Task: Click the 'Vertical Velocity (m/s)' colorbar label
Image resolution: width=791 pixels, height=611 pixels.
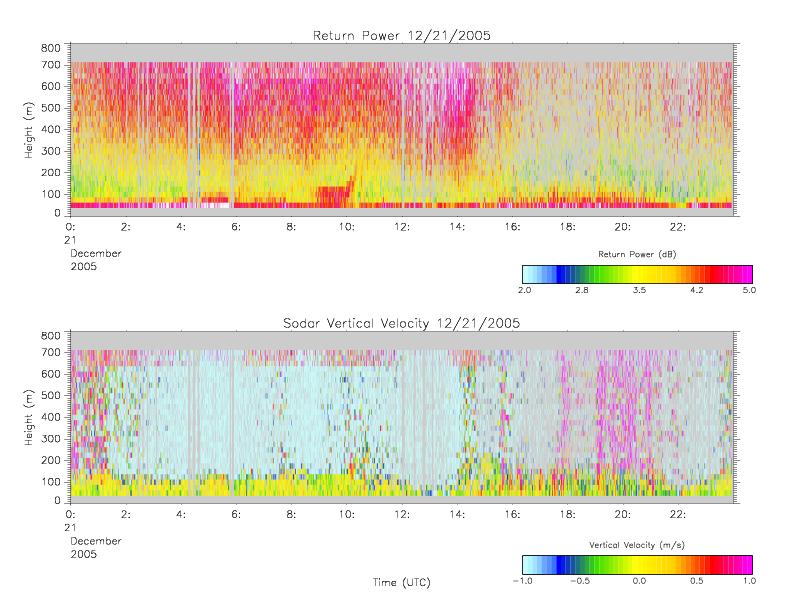Action: tap(637, 545)
